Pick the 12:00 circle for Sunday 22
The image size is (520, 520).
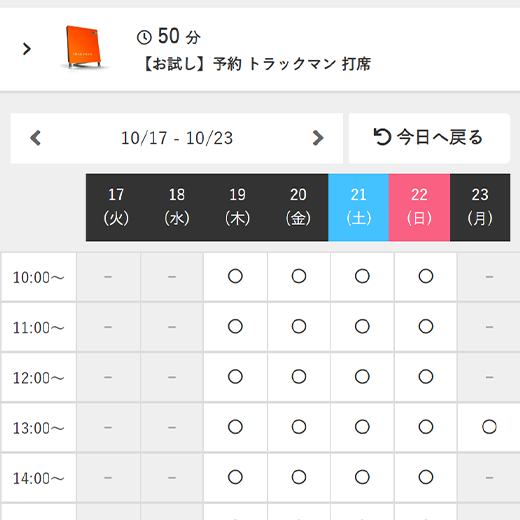426,377
